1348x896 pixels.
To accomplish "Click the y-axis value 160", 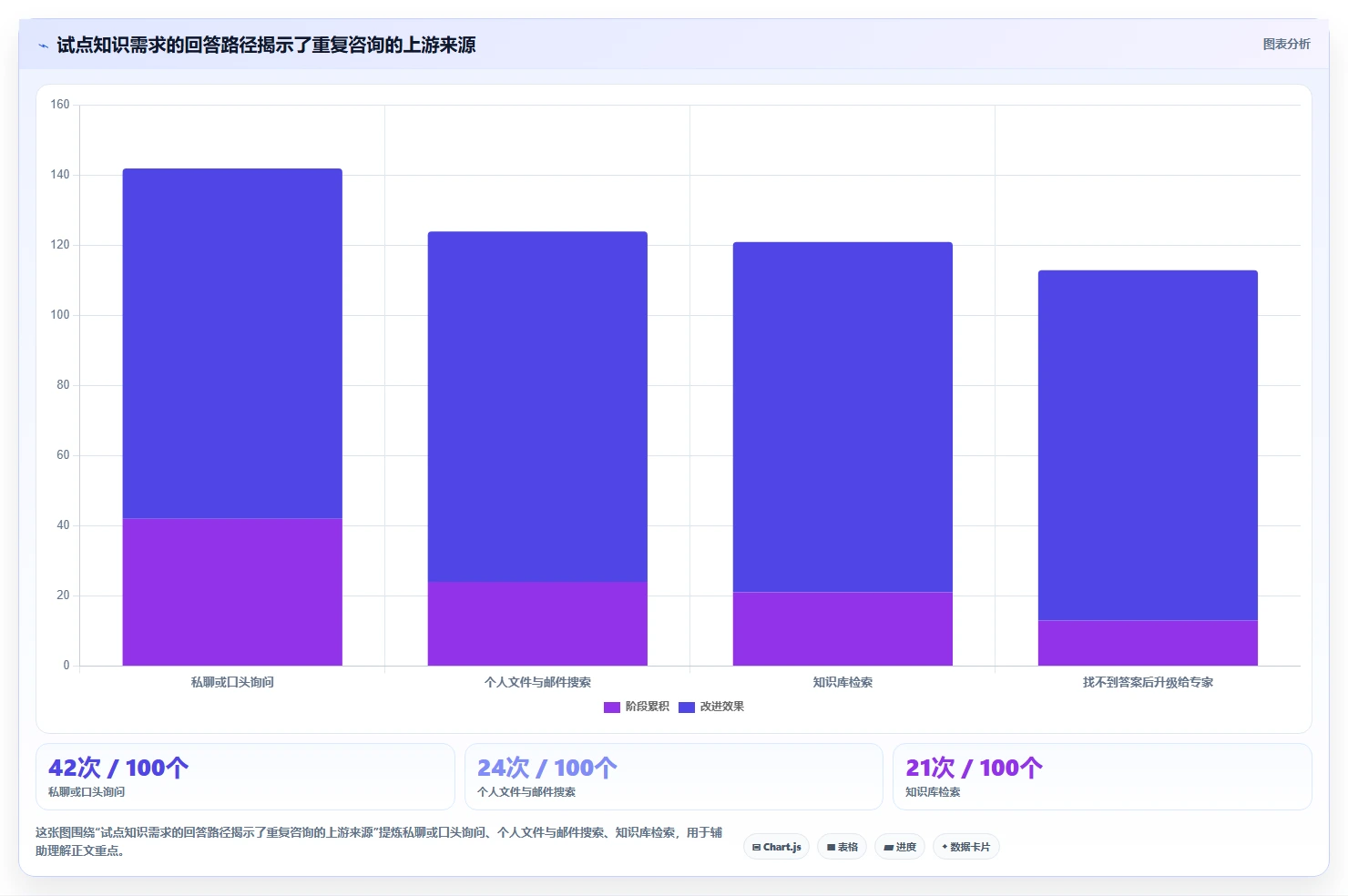I will point(60,105).
